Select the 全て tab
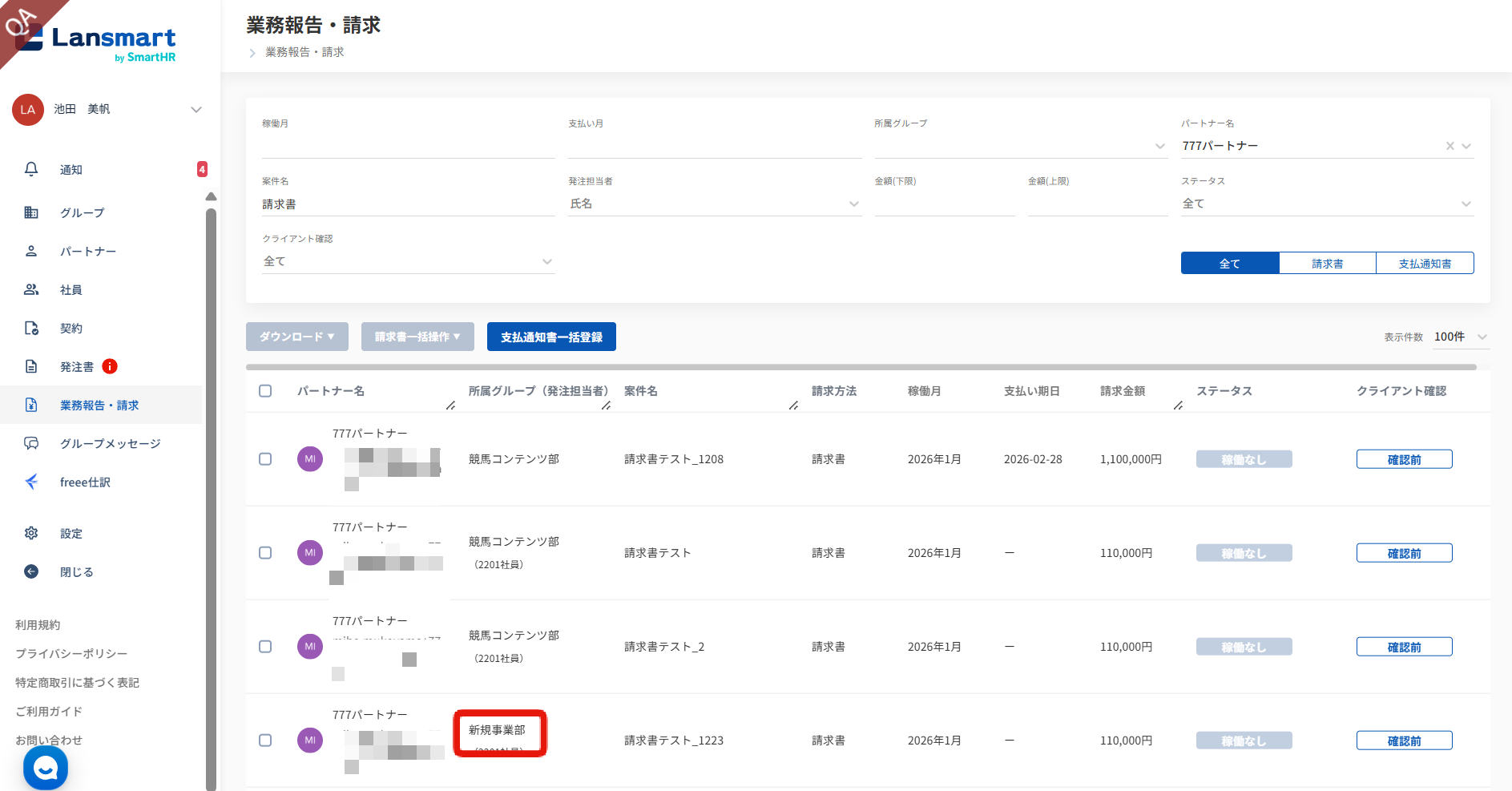This screenshot has width=1512, height=791. [x=1230, y=263]
